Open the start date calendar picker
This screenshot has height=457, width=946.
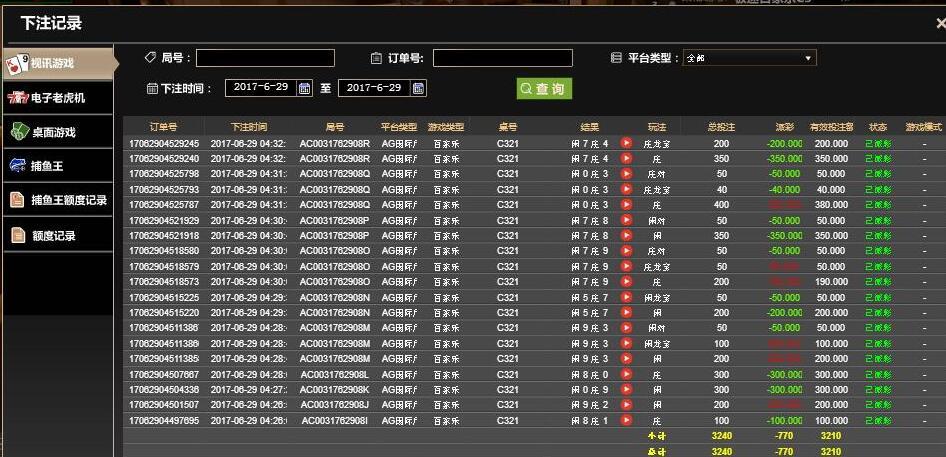(305, 88)
